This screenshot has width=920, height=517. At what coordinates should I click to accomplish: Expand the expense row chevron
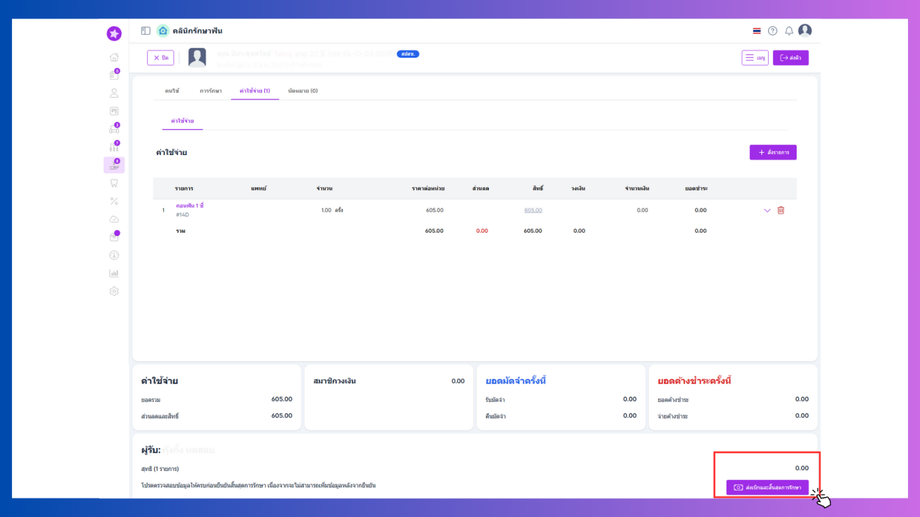point(767,210)
